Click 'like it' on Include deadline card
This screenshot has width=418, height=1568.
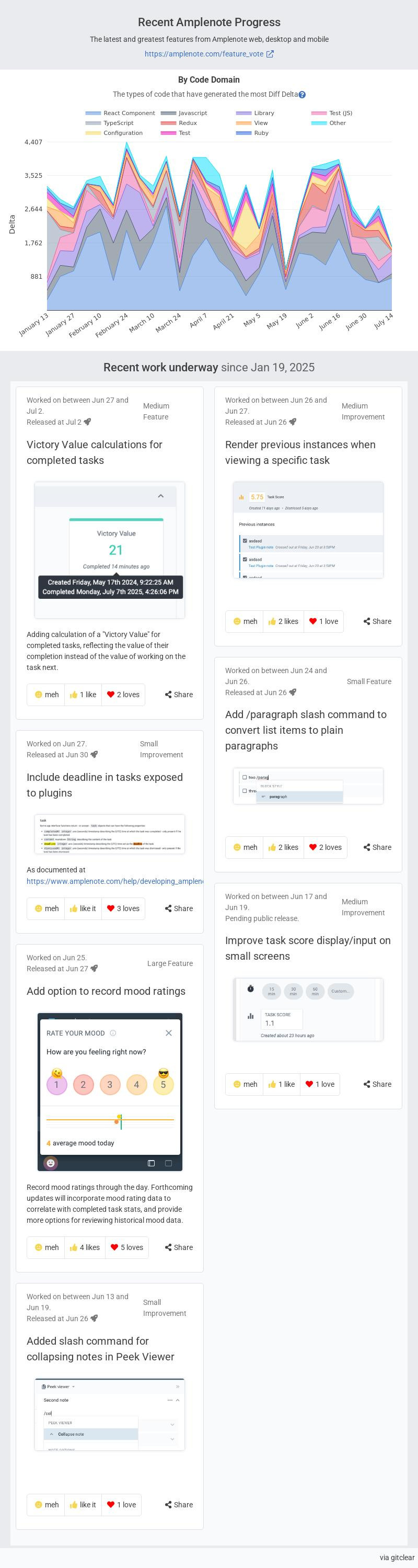coord(83,908)
